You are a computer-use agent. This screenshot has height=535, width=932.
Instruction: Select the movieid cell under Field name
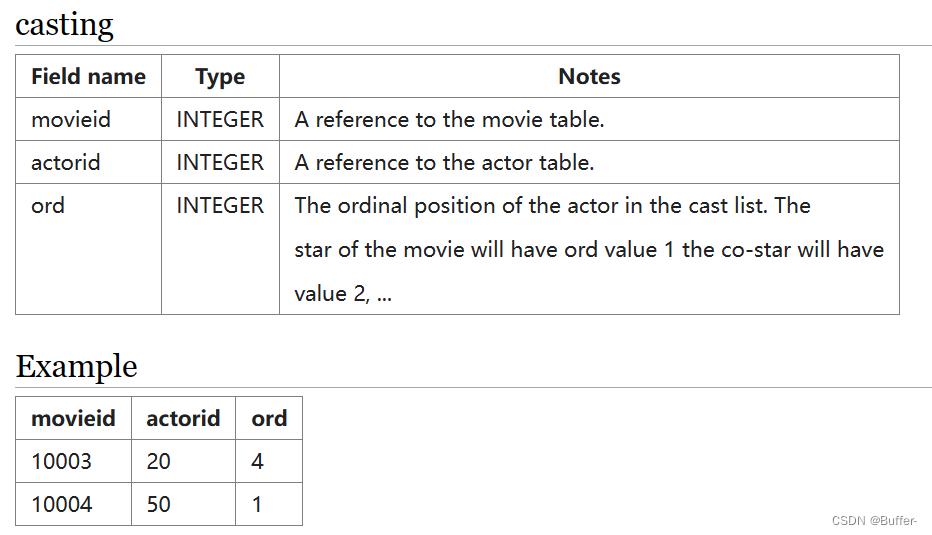tap(71, 120)
